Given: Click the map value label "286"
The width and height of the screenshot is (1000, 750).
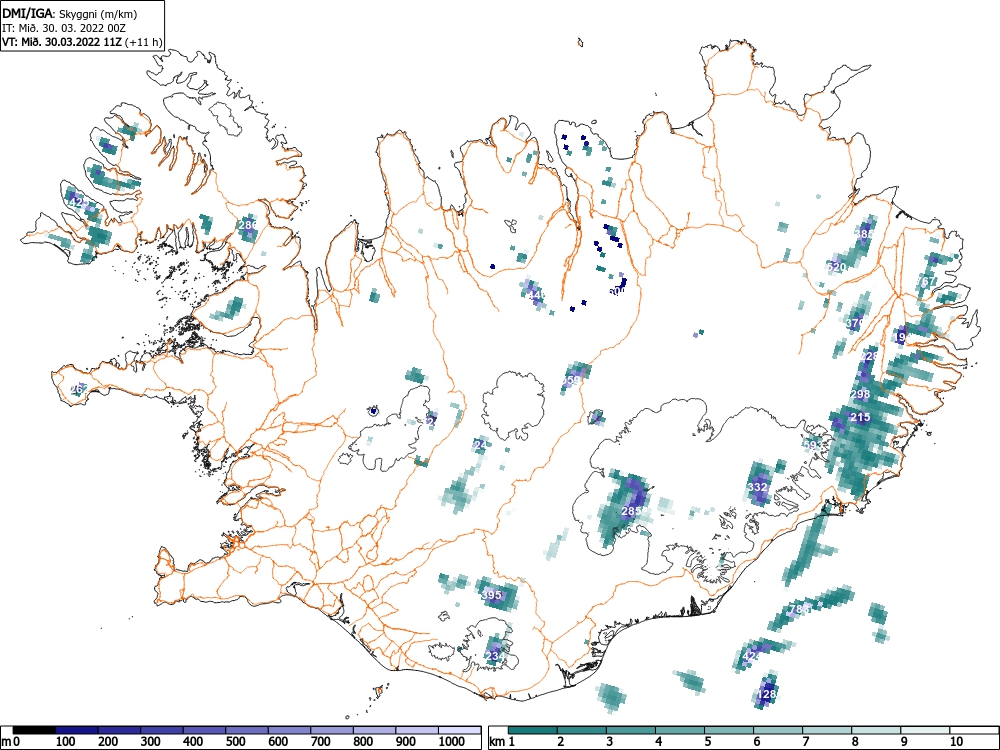Looking at the screenshot, I should tap(247, 224).
